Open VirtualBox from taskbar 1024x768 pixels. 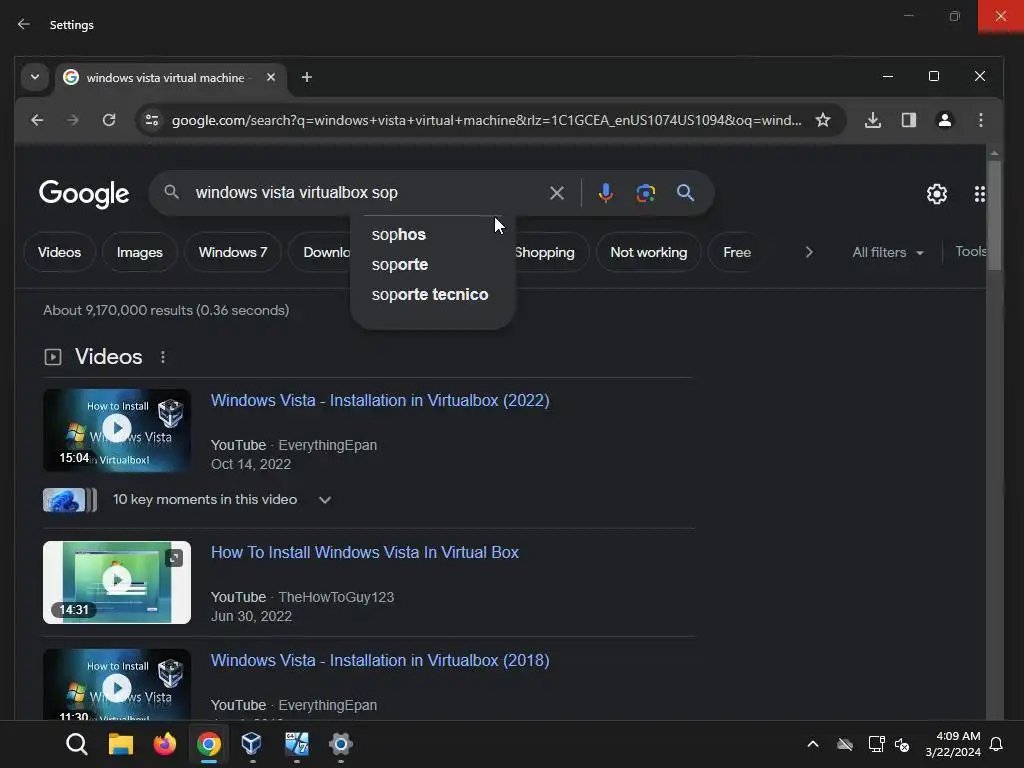click(252, 744)
